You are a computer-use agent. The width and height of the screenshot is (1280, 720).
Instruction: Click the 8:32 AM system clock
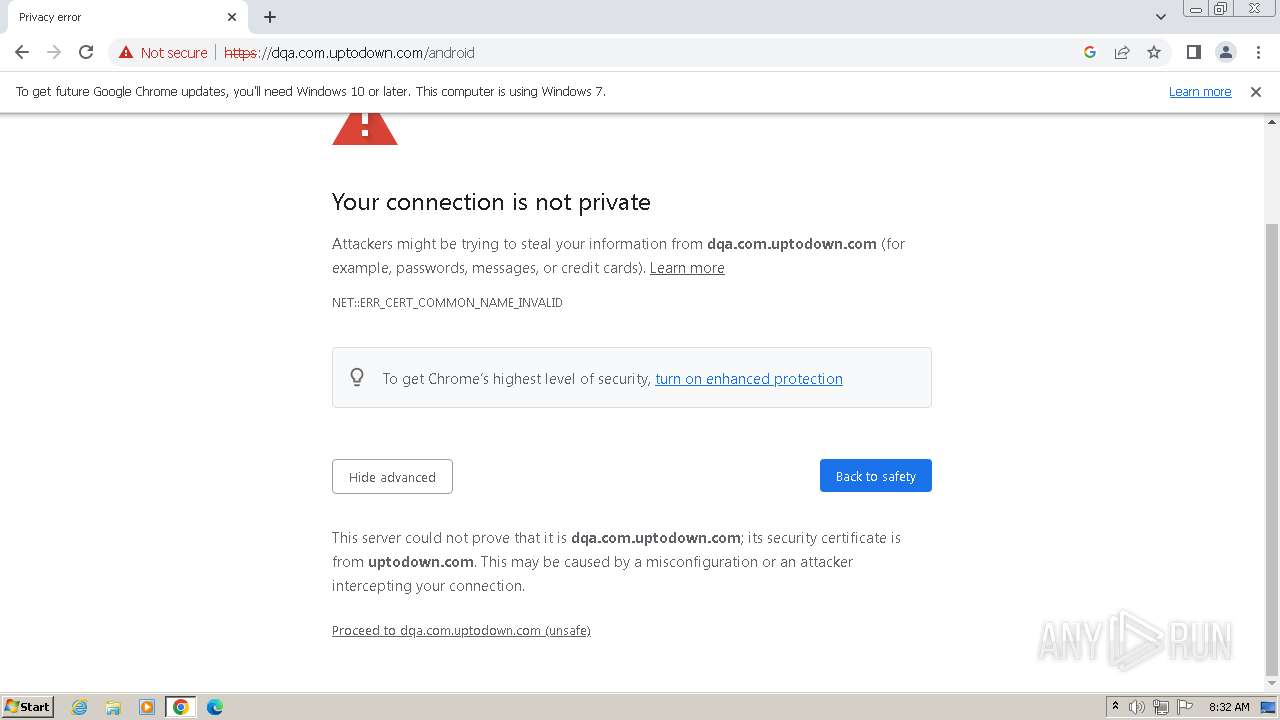coord(1229,707)
